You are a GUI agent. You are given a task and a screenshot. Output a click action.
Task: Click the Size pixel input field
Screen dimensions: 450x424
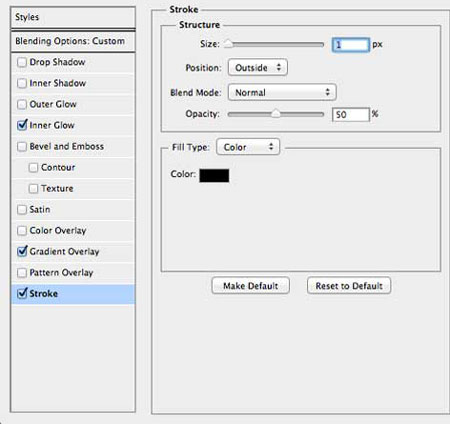click(351, 45)
